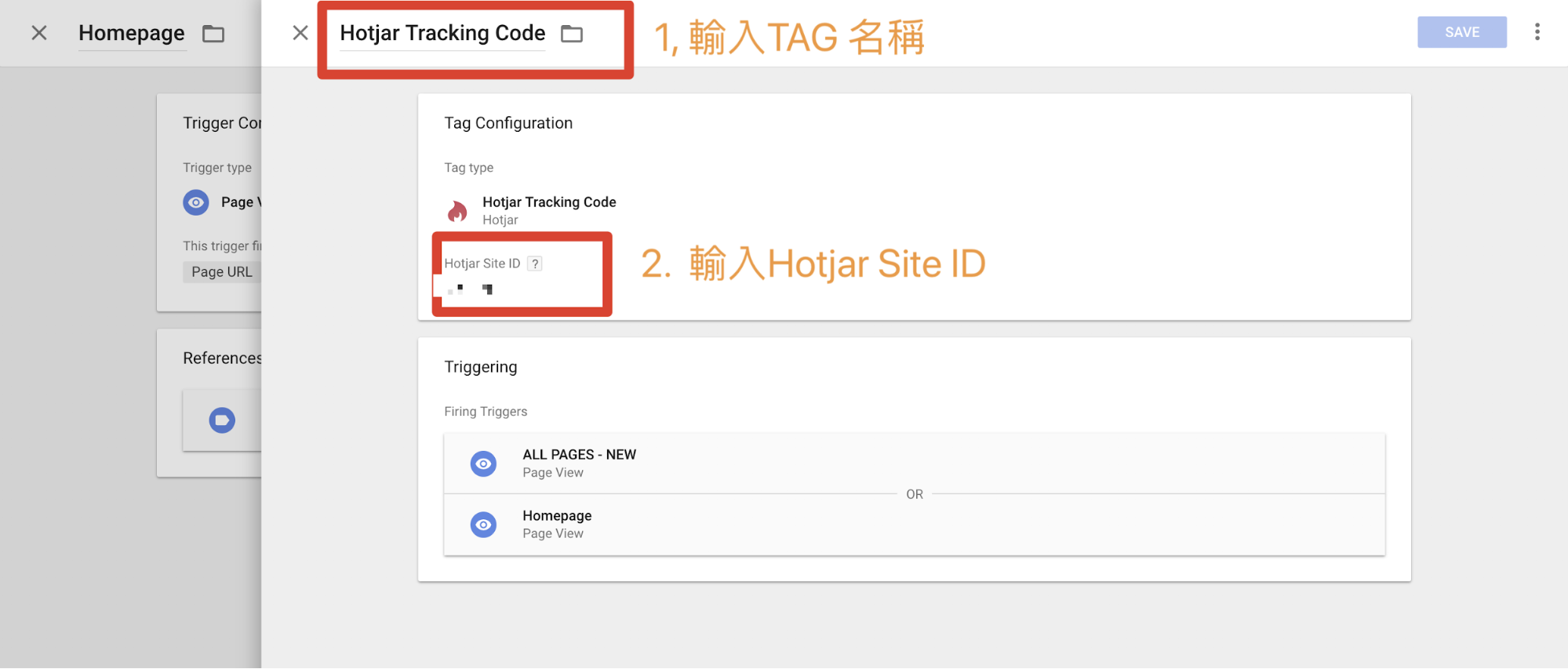Click the Tag Configuration heading
This screenshot has width=1568, height=669.
(x=508, y=123)
